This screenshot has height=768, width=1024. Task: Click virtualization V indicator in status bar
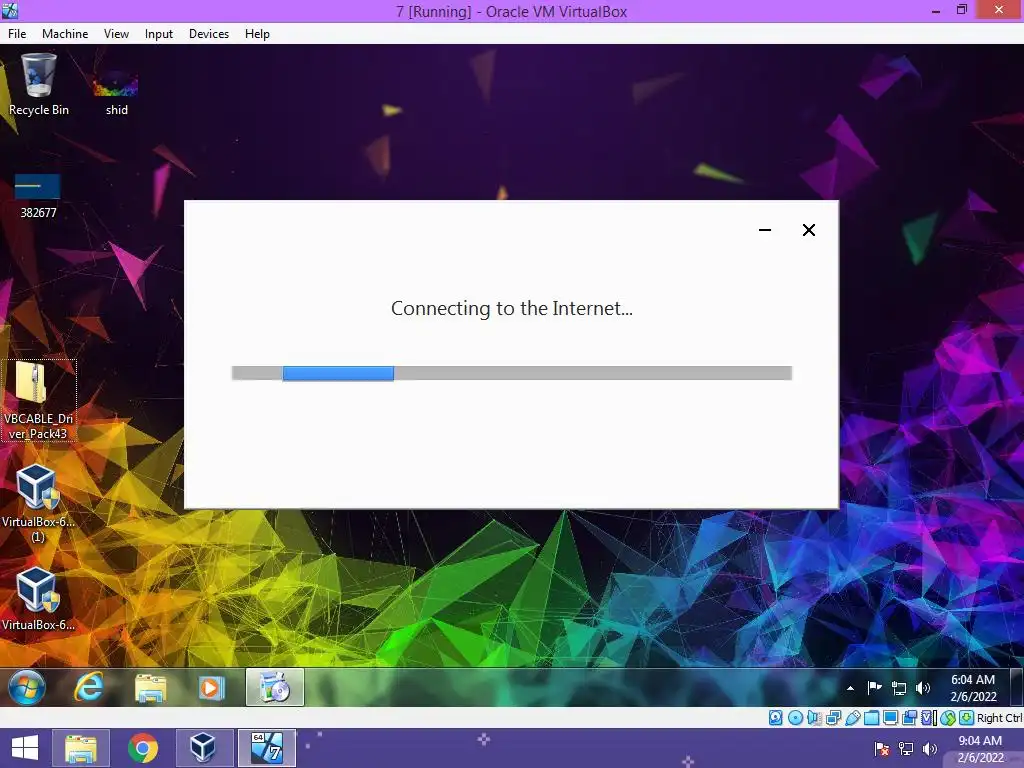929,718
